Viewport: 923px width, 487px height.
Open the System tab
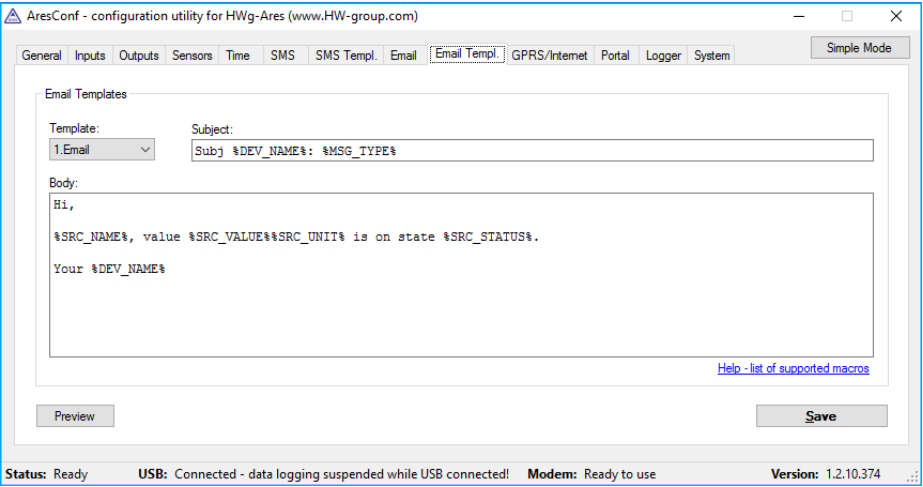click(711, 56)
